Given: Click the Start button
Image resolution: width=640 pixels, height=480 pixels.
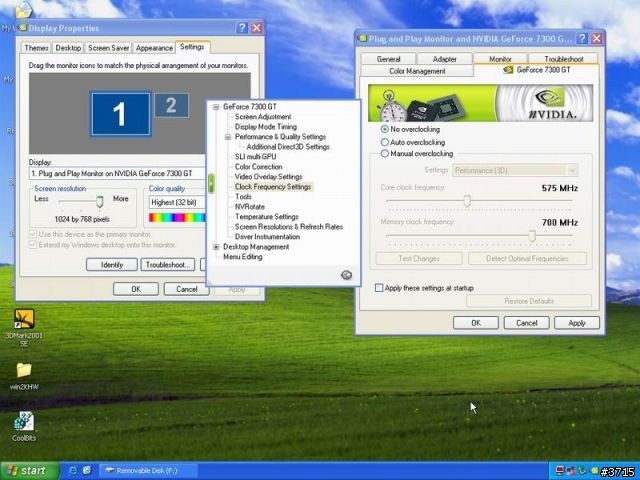Looking at the screenshot, I should (x=29, y=471).
